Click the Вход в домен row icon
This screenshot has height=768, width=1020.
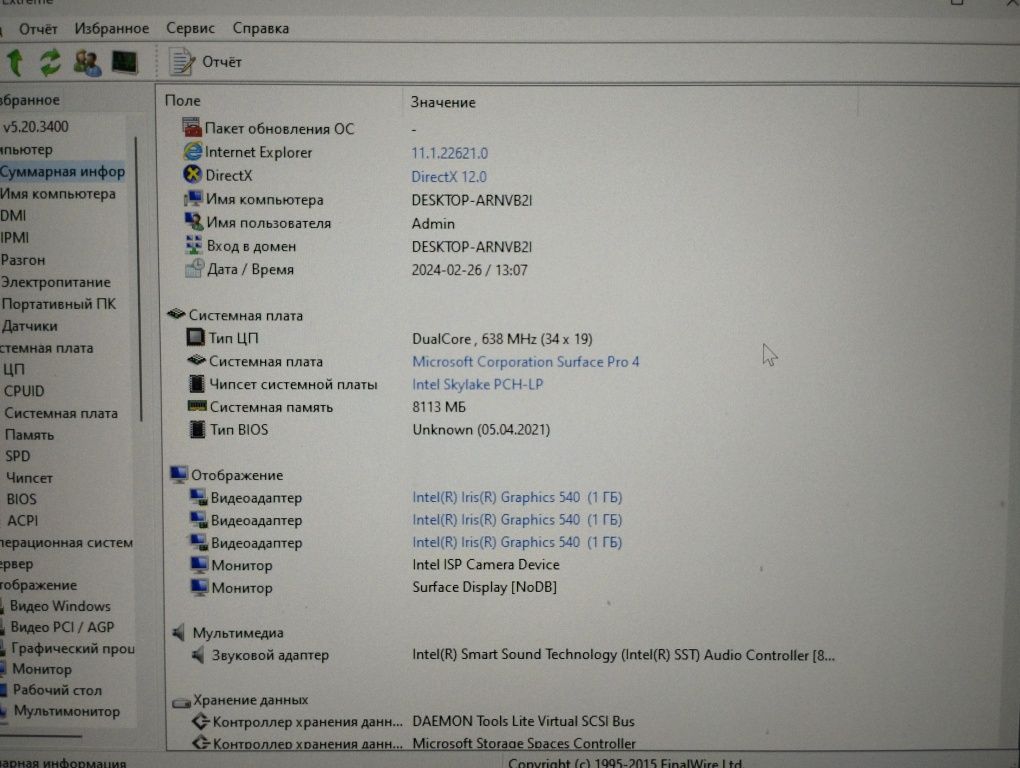point(194,245)
